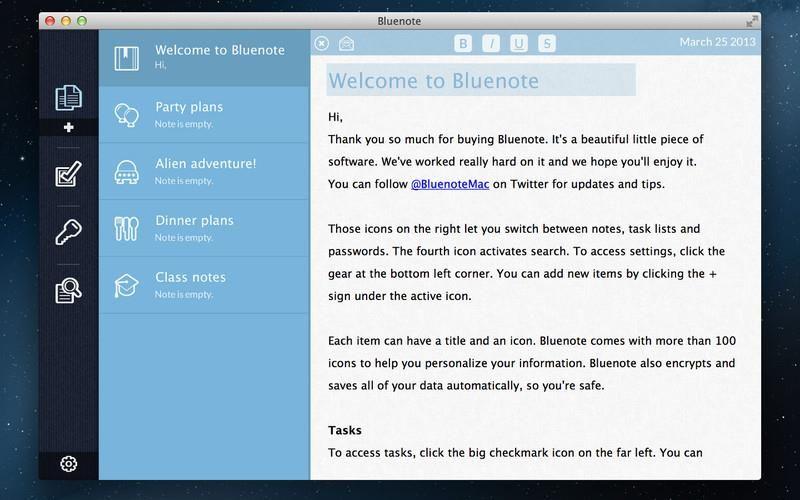This screenshot has width=800, height=500.
Task: Add a new note with plus sign
Action: 68,127
